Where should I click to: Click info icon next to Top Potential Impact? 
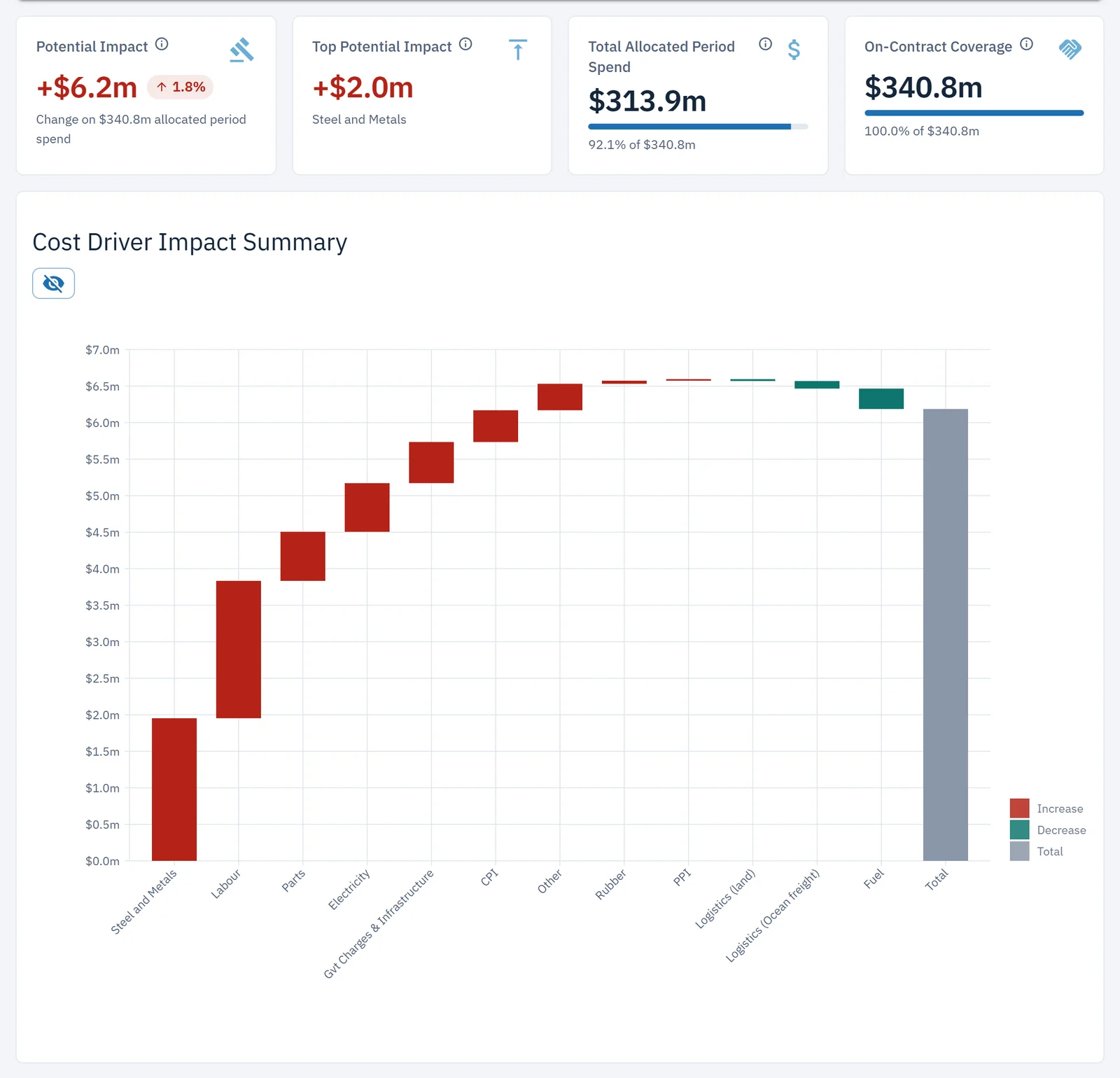pyautogui.click(x=465, y=44)
